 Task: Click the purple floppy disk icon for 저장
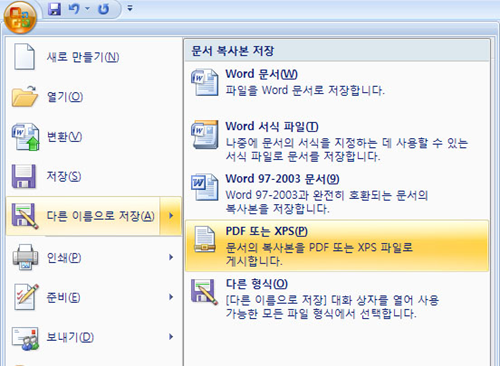(24, 176)
